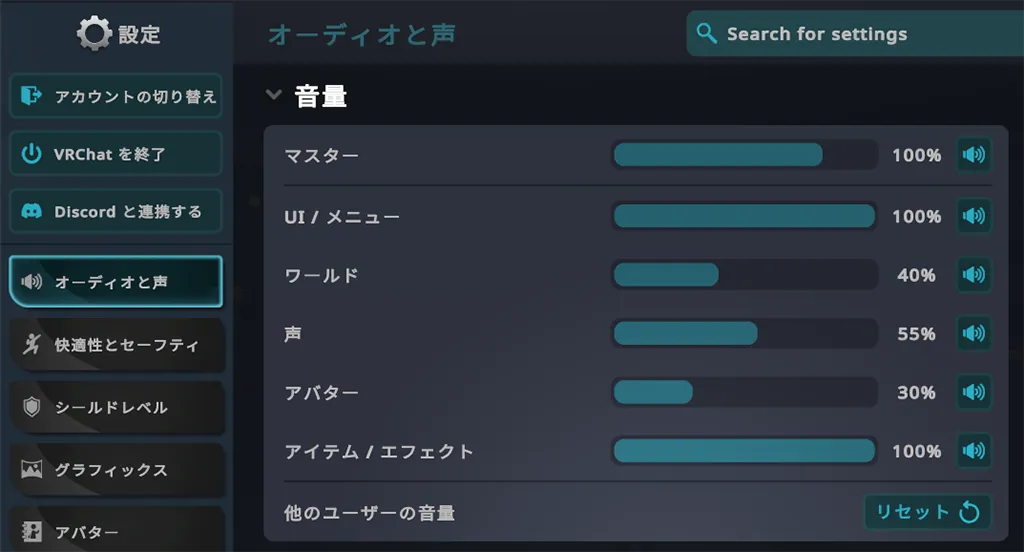Click the リセット button for other users' volume

click(x=928, y=511)
